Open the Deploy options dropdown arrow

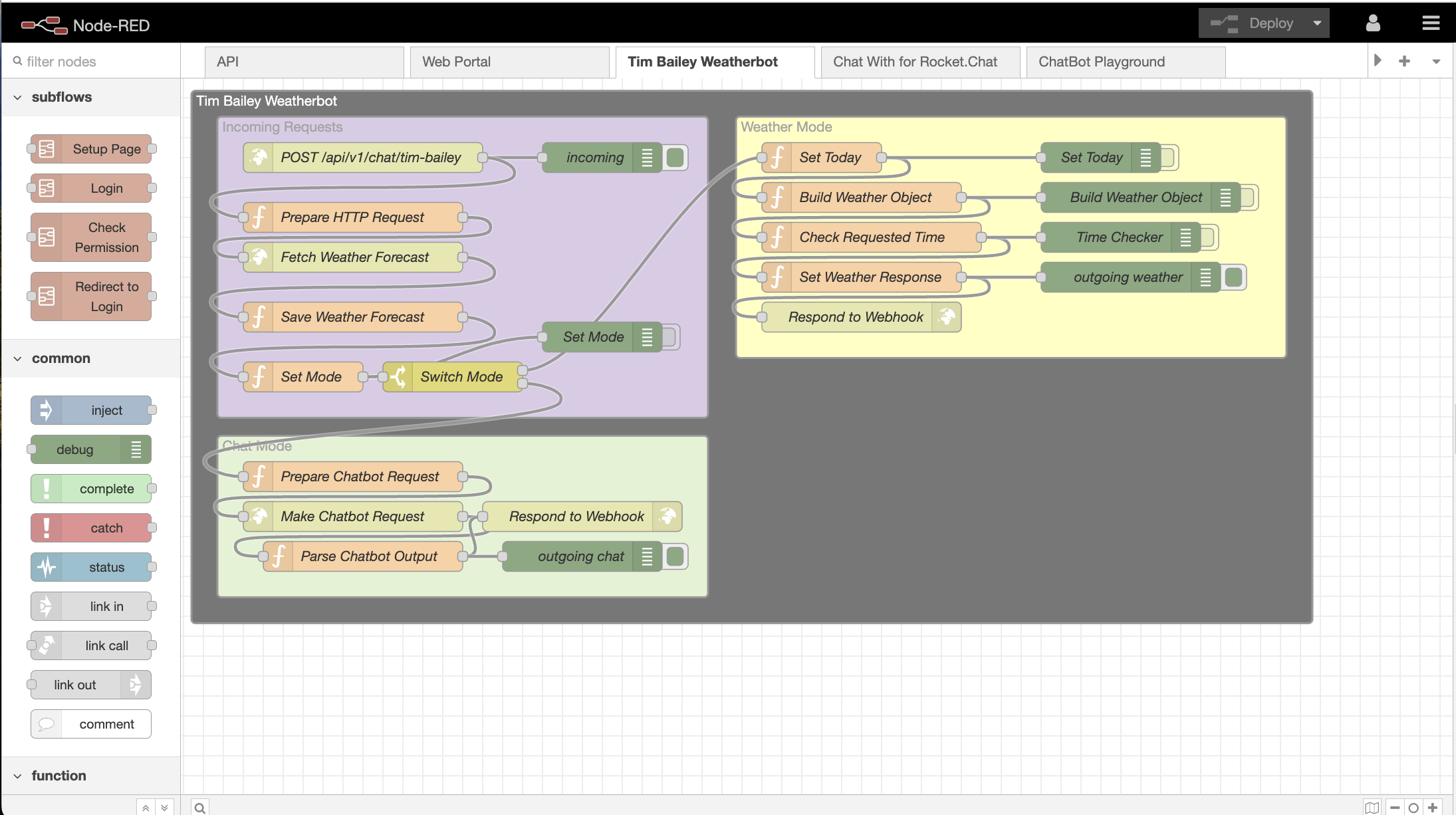pos(1317,23)
